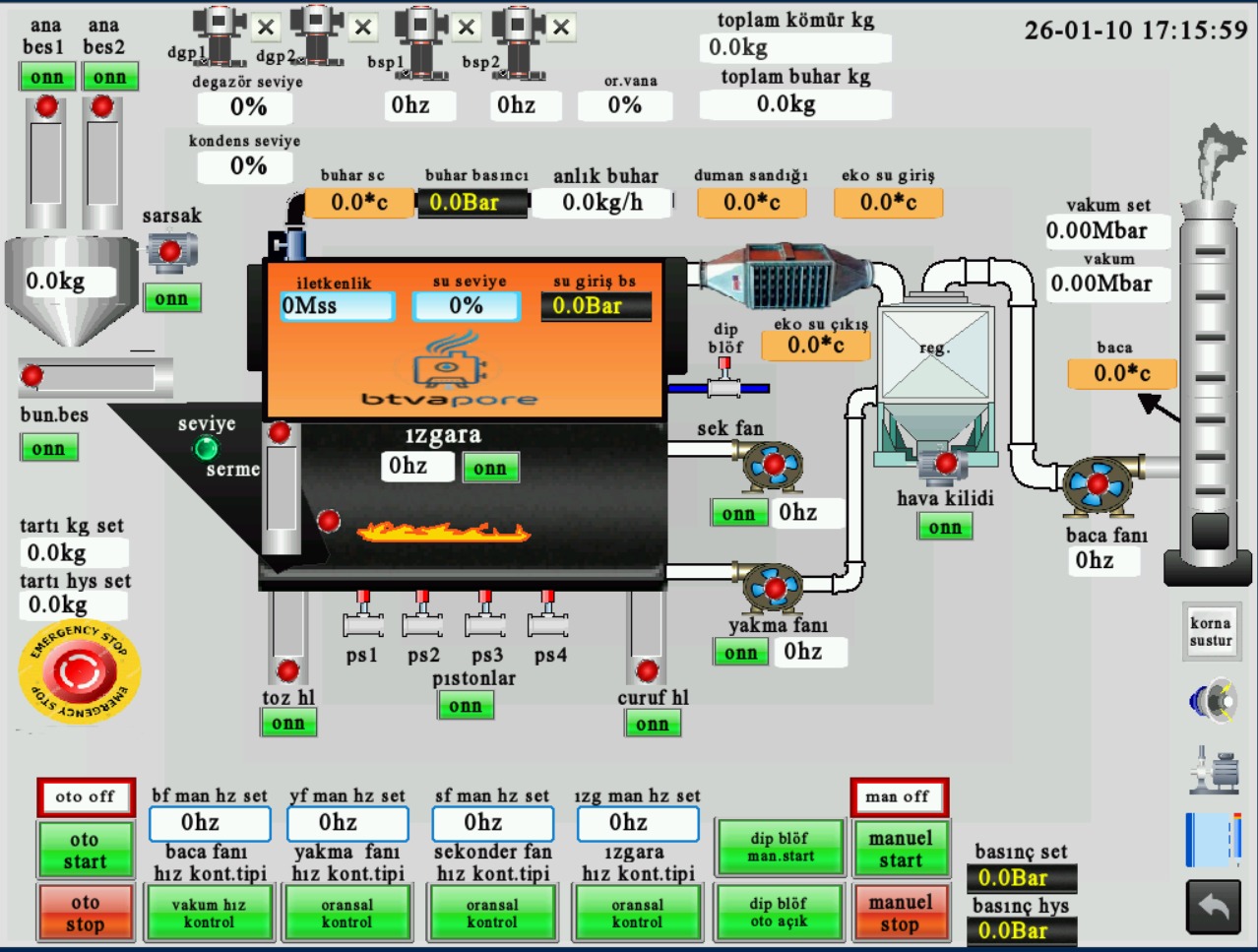Click the baca fanı blower icon
Screen dimensions: 1258x952
point(1097,485)
